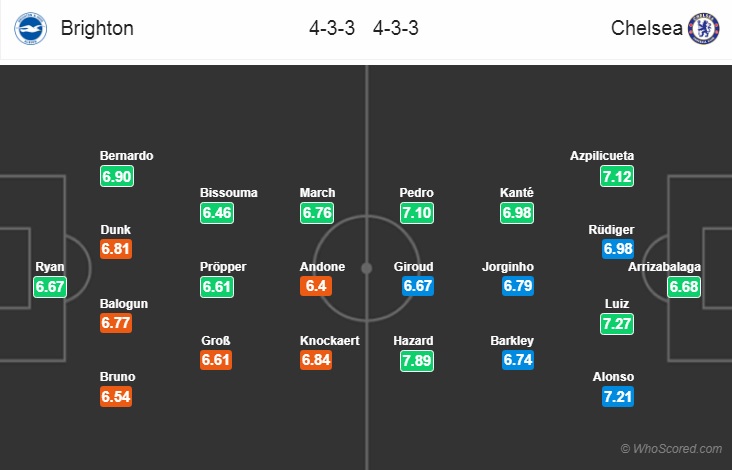Select Hazard's 7.89 rating badge
Viewport: 732px width, 470px height.
(417, 360)
